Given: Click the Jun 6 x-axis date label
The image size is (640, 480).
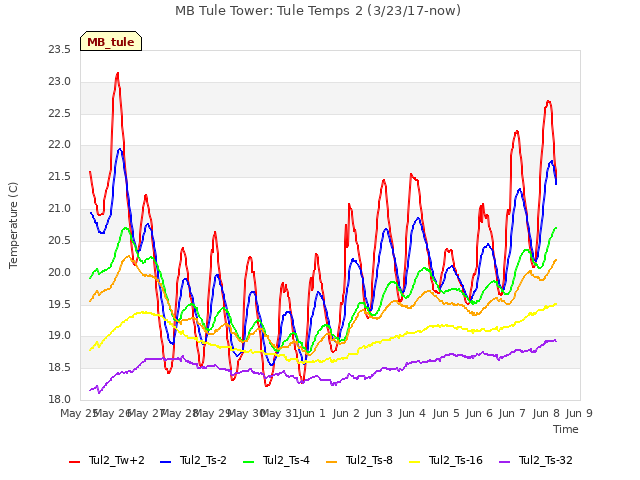Looking at the screenshot, I should (479, 413).
